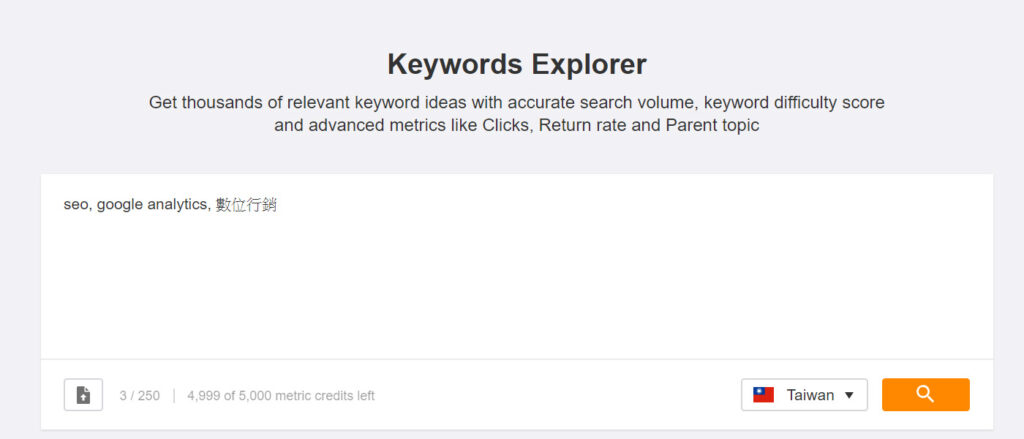This screenshot has height=439, width=1024.
Task: Open the Taiwan country dropdown
Action: (804, 395)
